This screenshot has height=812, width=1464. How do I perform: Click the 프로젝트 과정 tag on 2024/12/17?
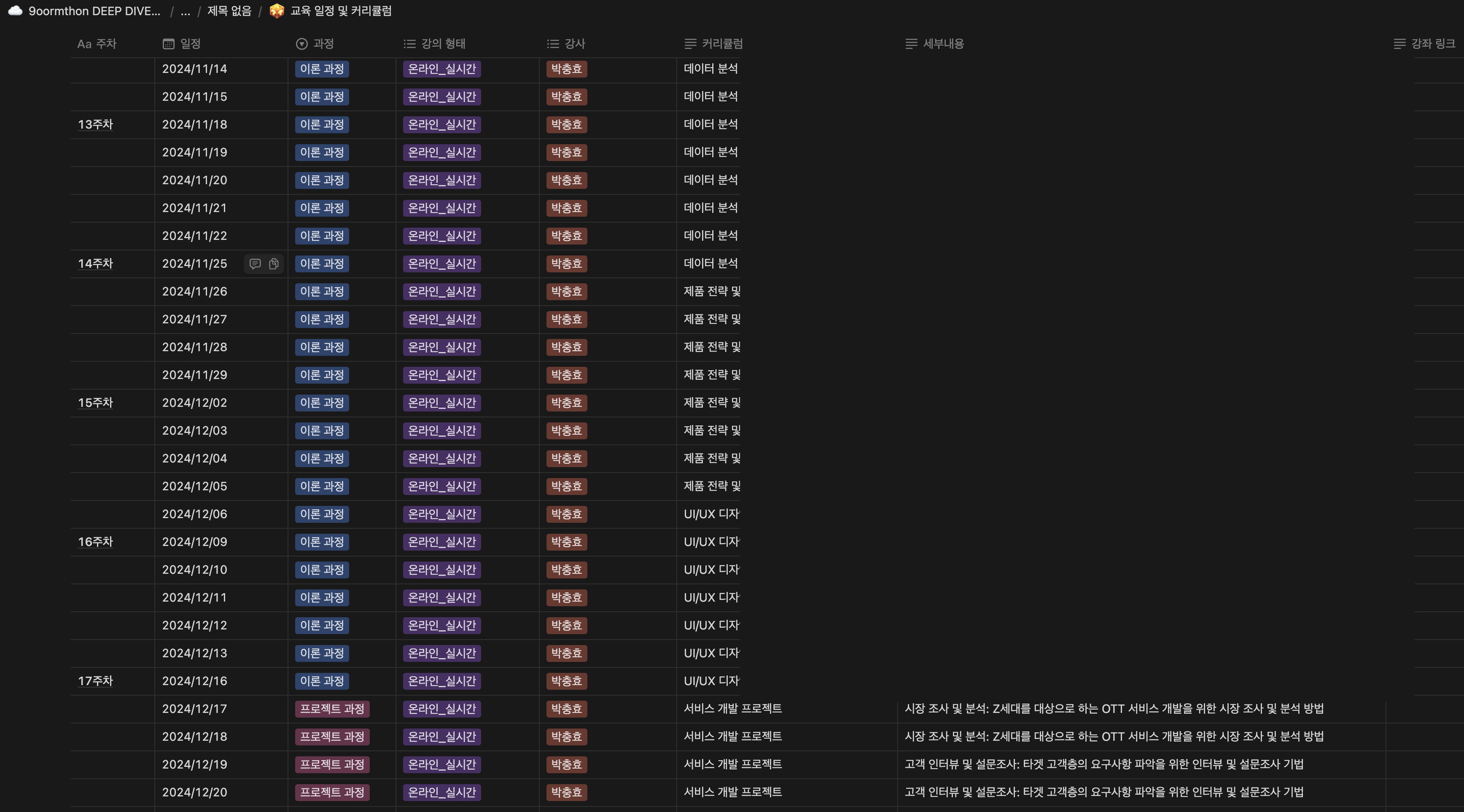332,709
